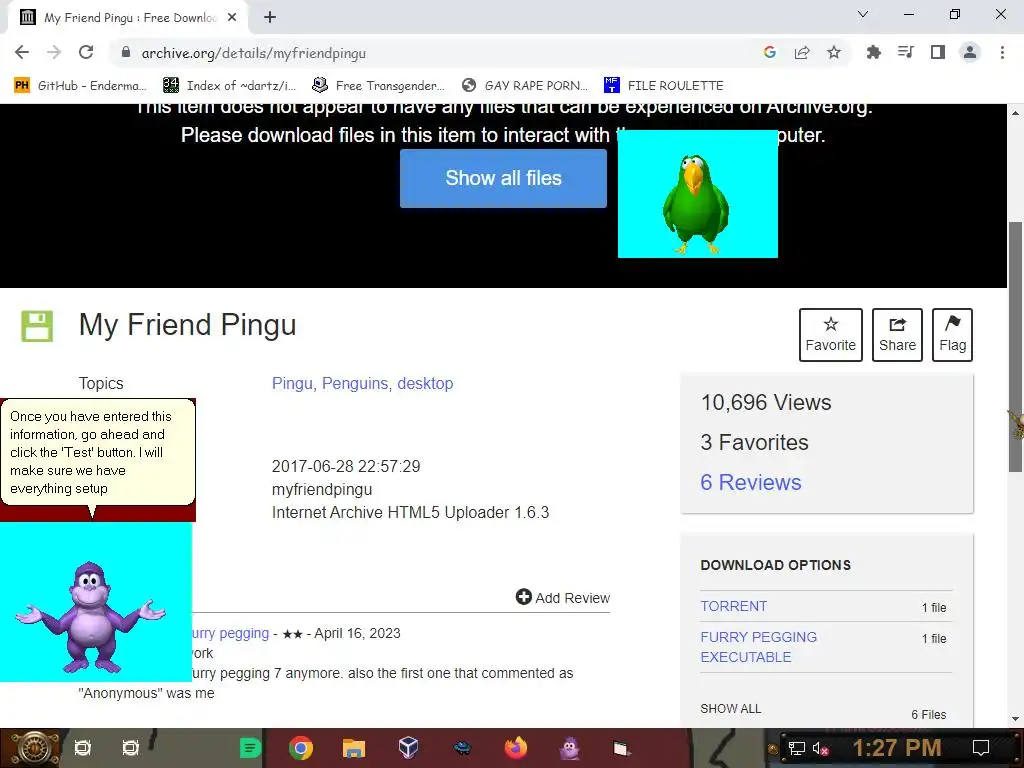Click the scrollbar up arrow
The image size is (1024, 768).
coord(1015,113)
